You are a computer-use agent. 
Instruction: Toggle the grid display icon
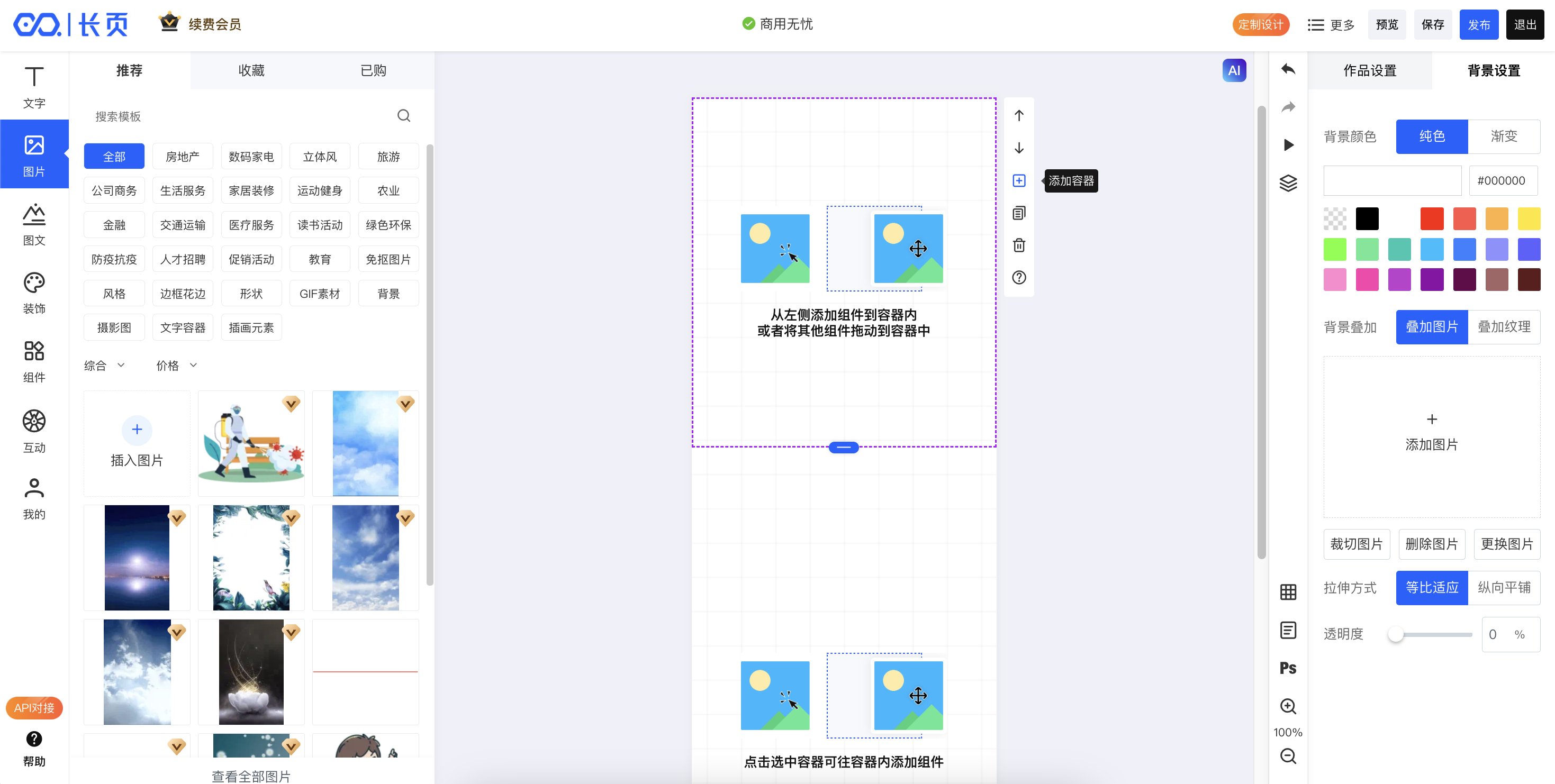tap(1288, 592)
